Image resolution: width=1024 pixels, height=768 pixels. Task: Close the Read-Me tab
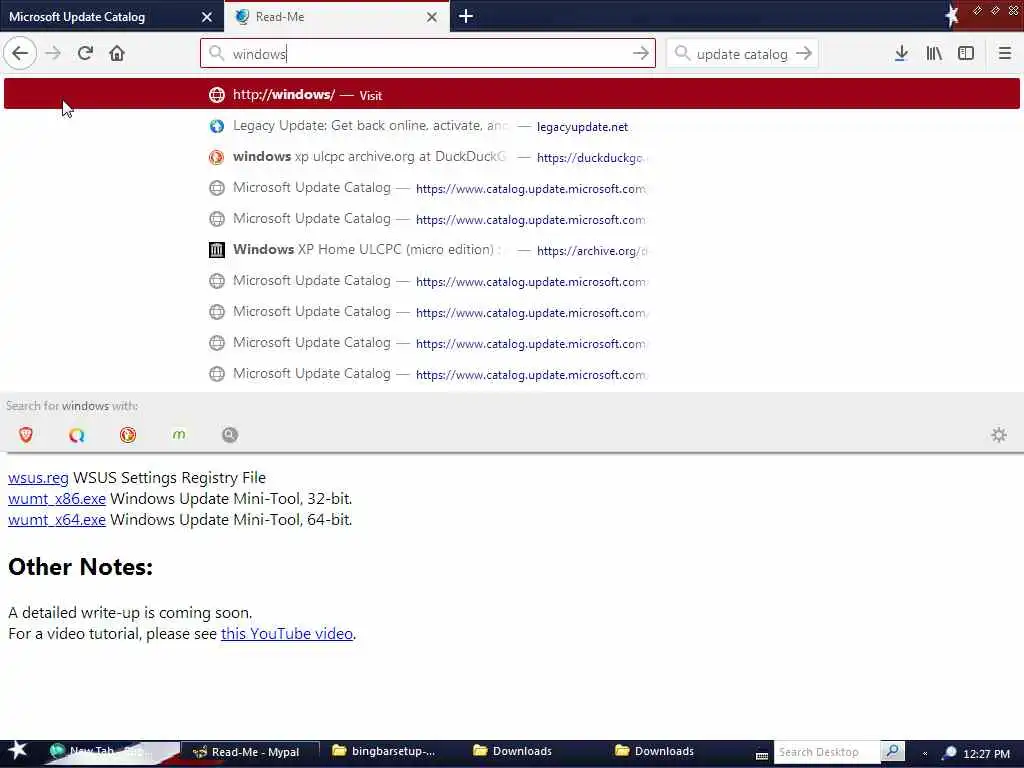tap(432, 17)
